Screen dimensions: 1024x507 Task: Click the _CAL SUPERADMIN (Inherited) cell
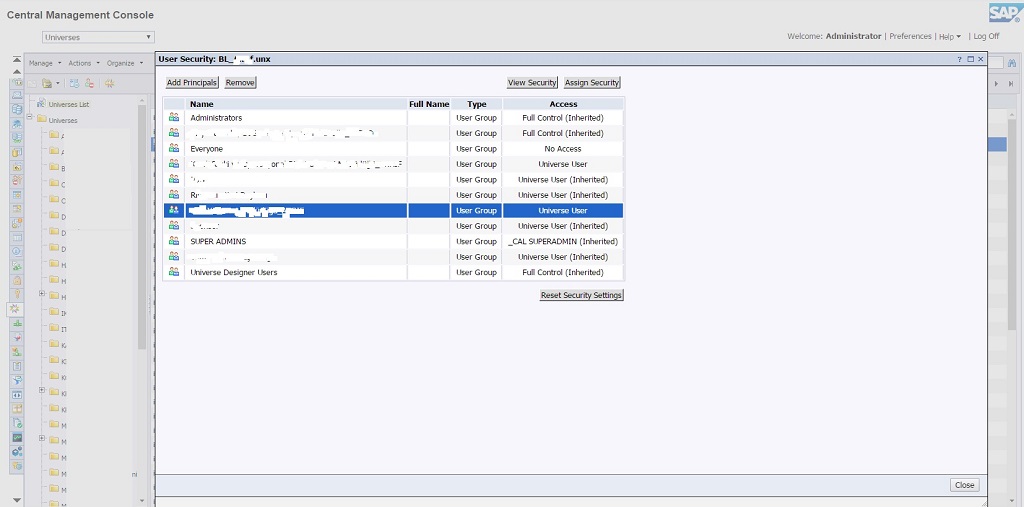pos(563,242)
